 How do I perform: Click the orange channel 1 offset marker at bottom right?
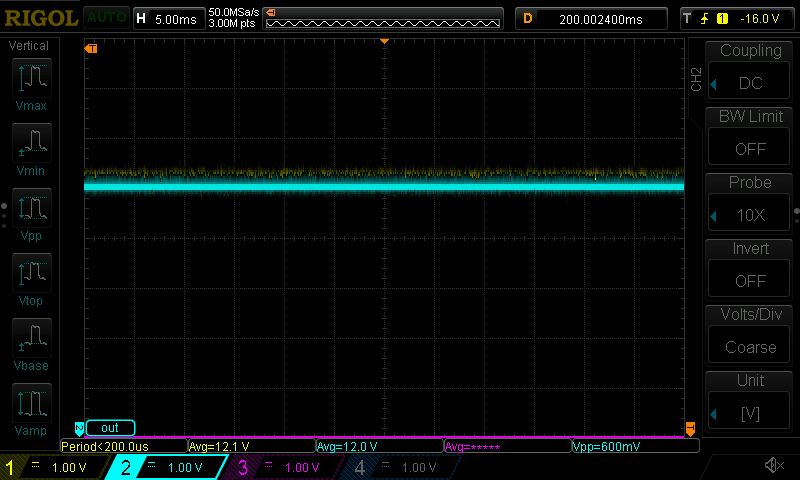click(690, 428)
